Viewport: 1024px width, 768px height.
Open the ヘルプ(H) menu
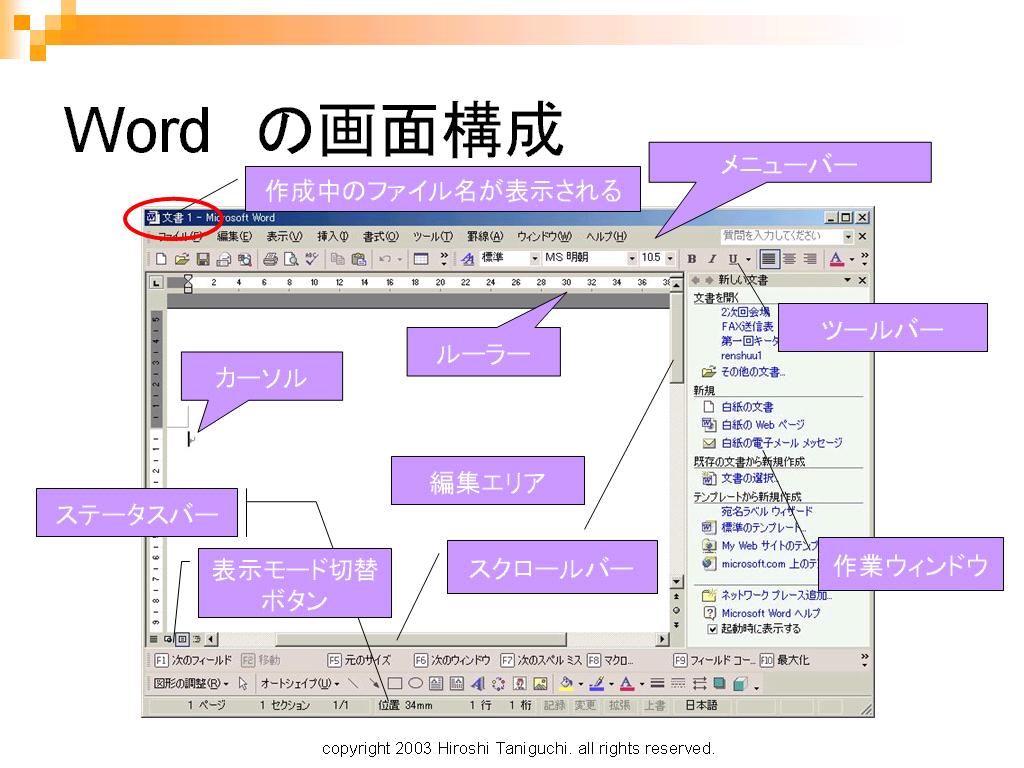[x=606, y=236]
